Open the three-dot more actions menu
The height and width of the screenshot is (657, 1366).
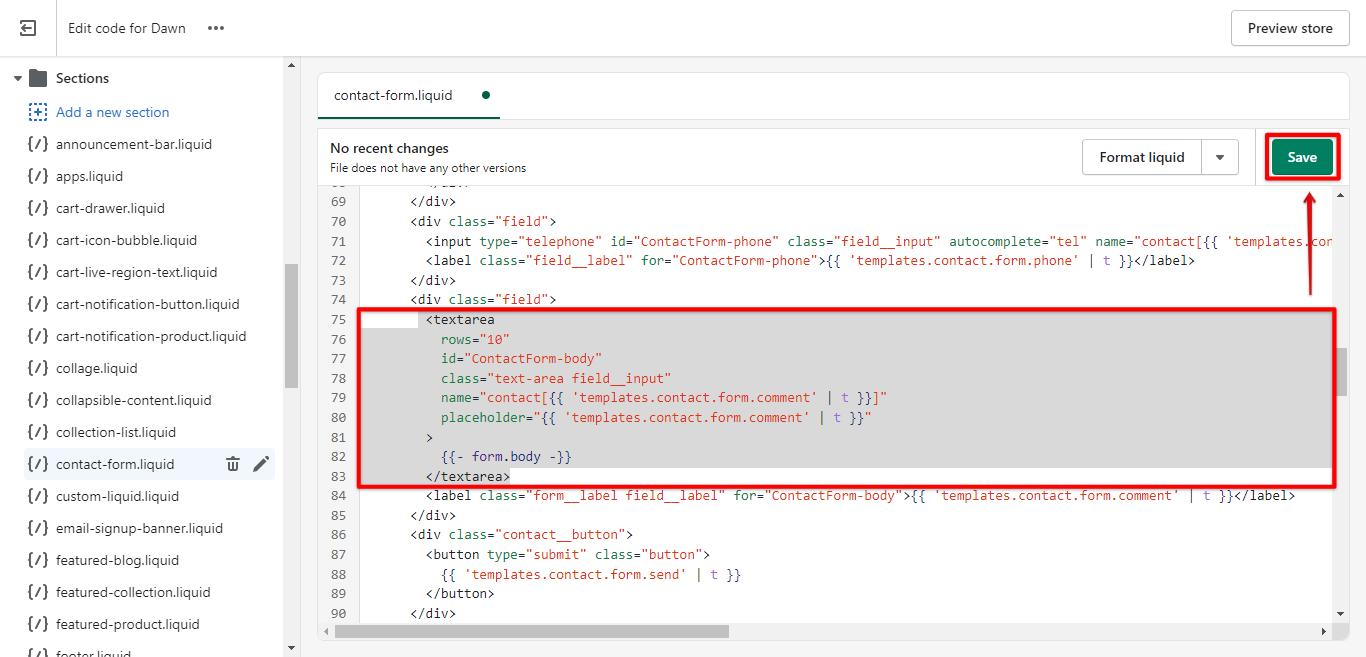tap(216, 28)
